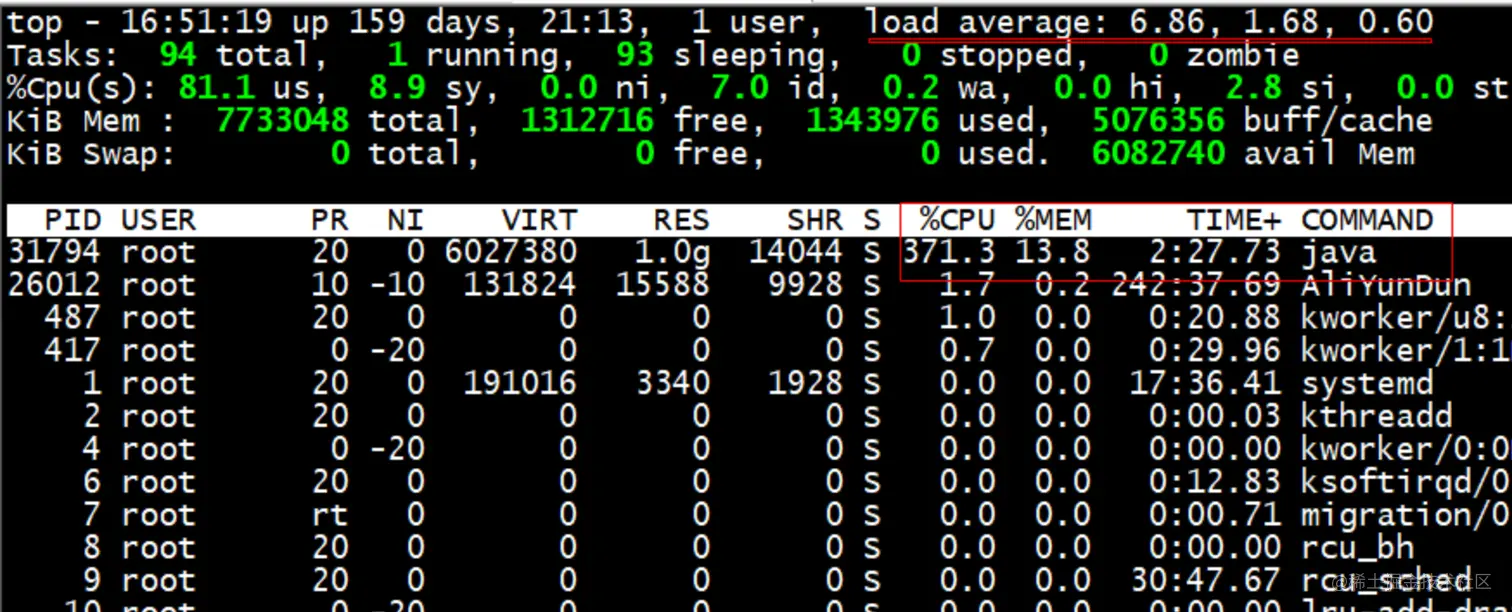Image resolution: width=1512 pixels, height=612 pixels.
Task: Click the %MEM column header
Action: [1053, 220]
